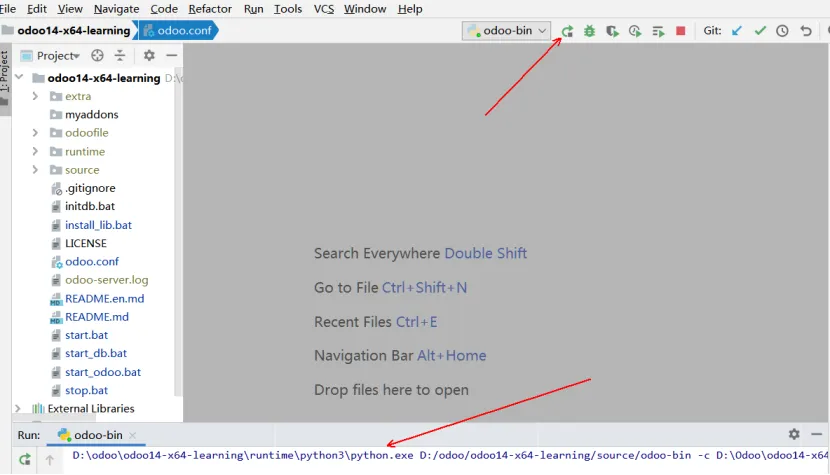830x475 pixels.
Task: Open the Refactor menu
Action: point(210,9)
